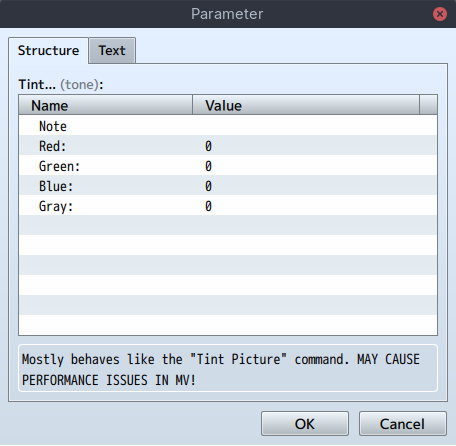Click the Gray value cell showing 0
This screenshot has height=446, width=456.
pyautogui.click(x=315, y=205)
